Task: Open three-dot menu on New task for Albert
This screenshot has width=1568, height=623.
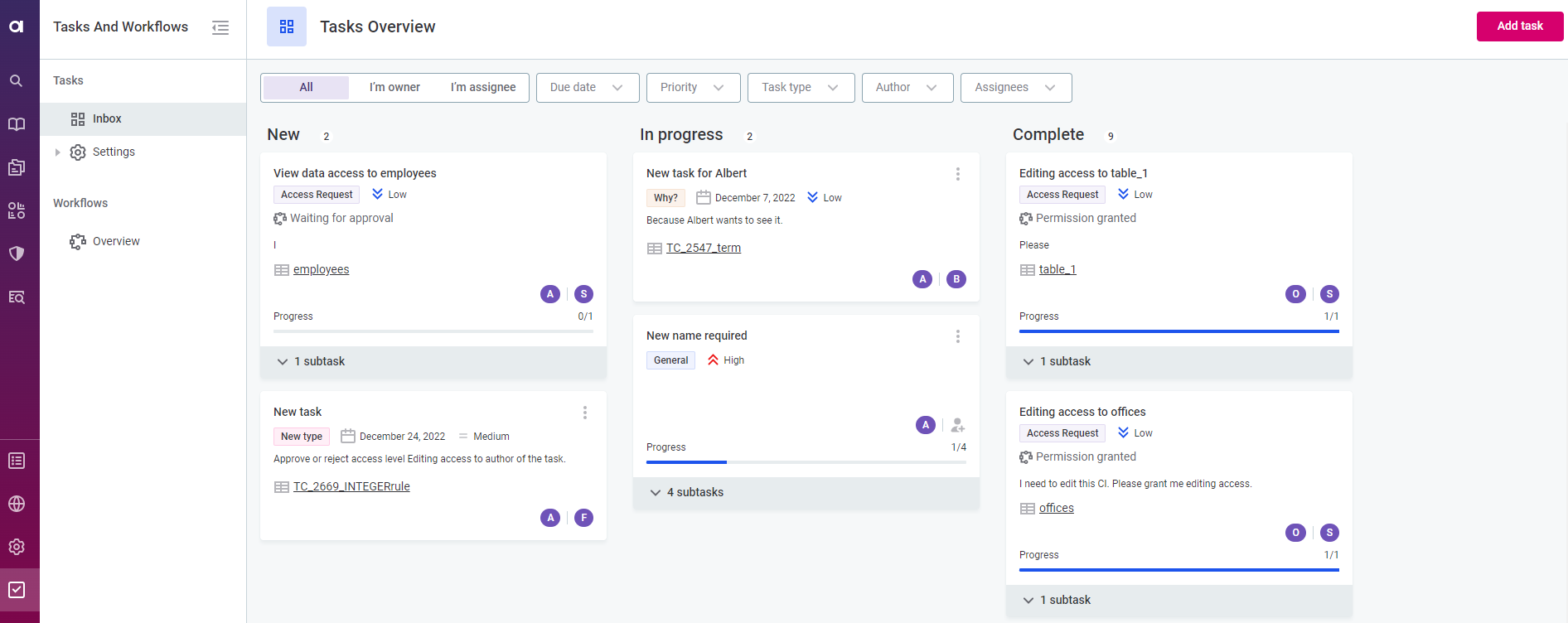Action: tap(957, 174)
